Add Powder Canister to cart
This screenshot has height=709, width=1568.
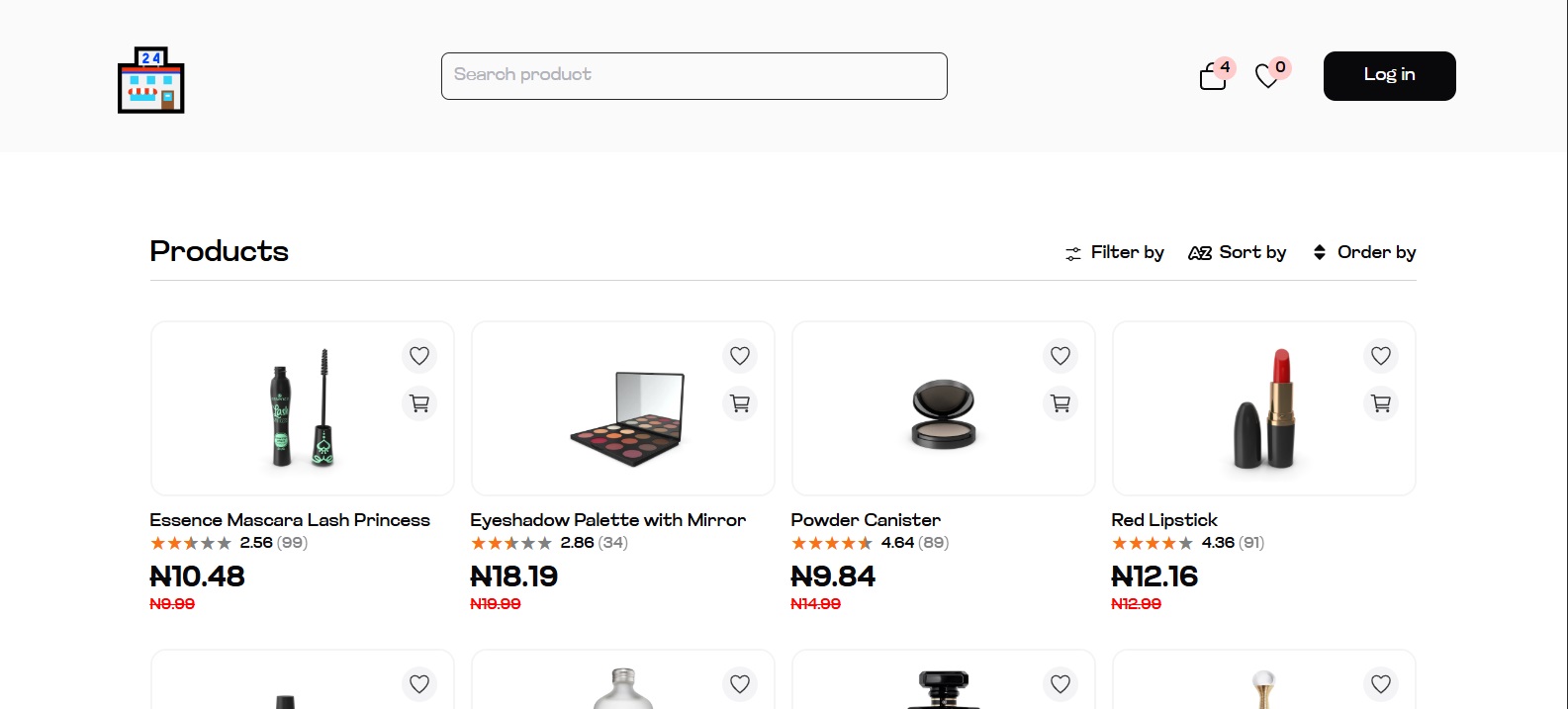pos(1060,403)
